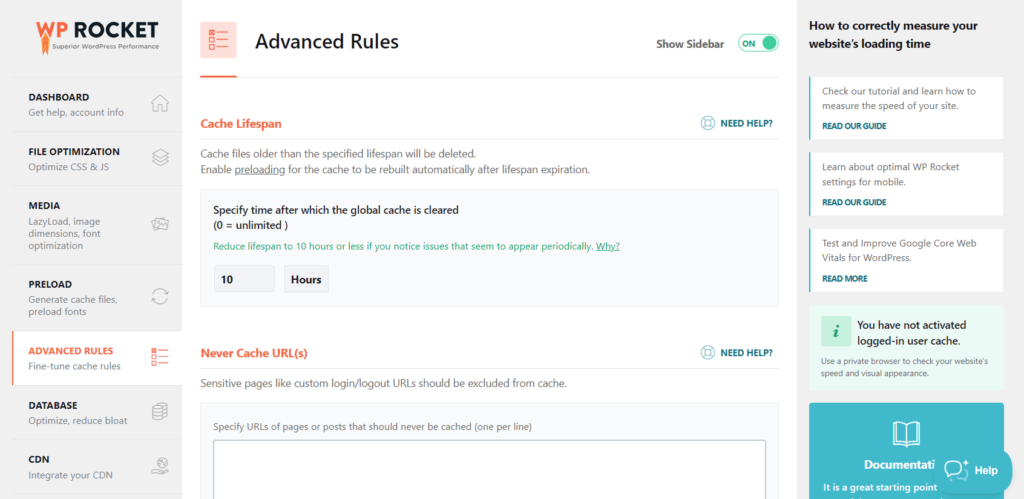Click the Database stack icon
1024x499 pixels.
tap(160, 411)
